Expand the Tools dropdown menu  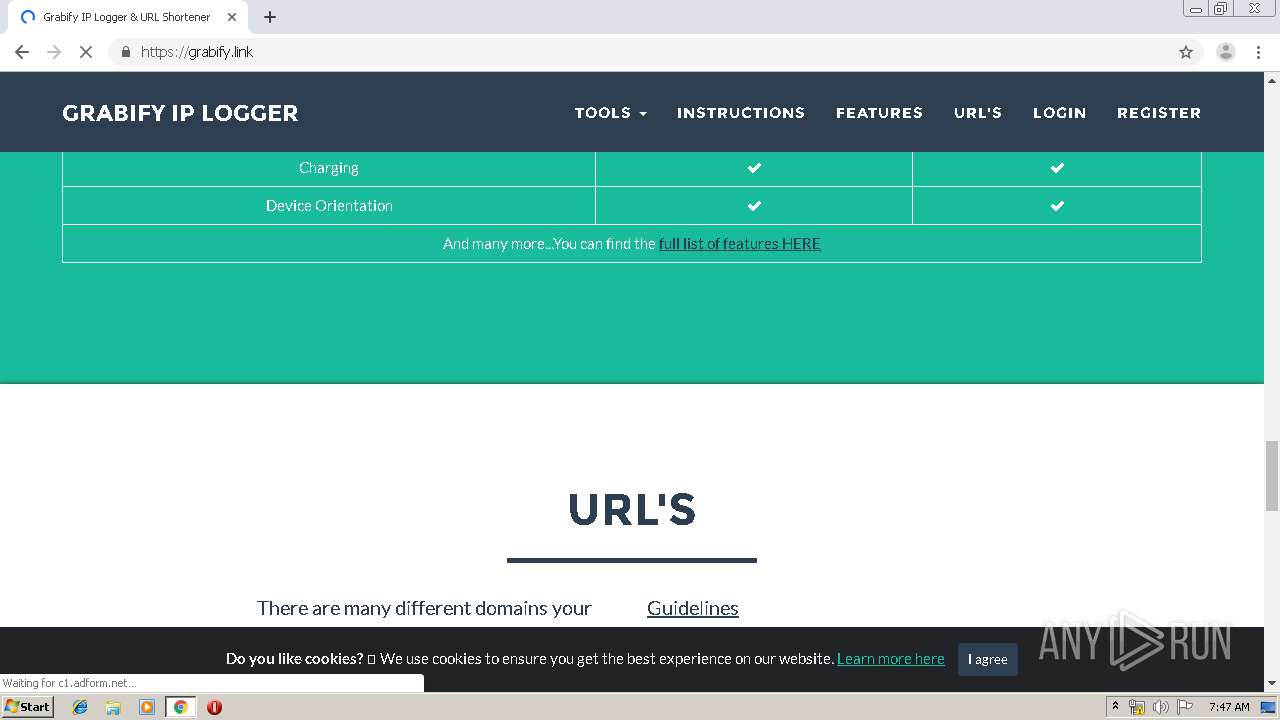[x=610, y=113]
